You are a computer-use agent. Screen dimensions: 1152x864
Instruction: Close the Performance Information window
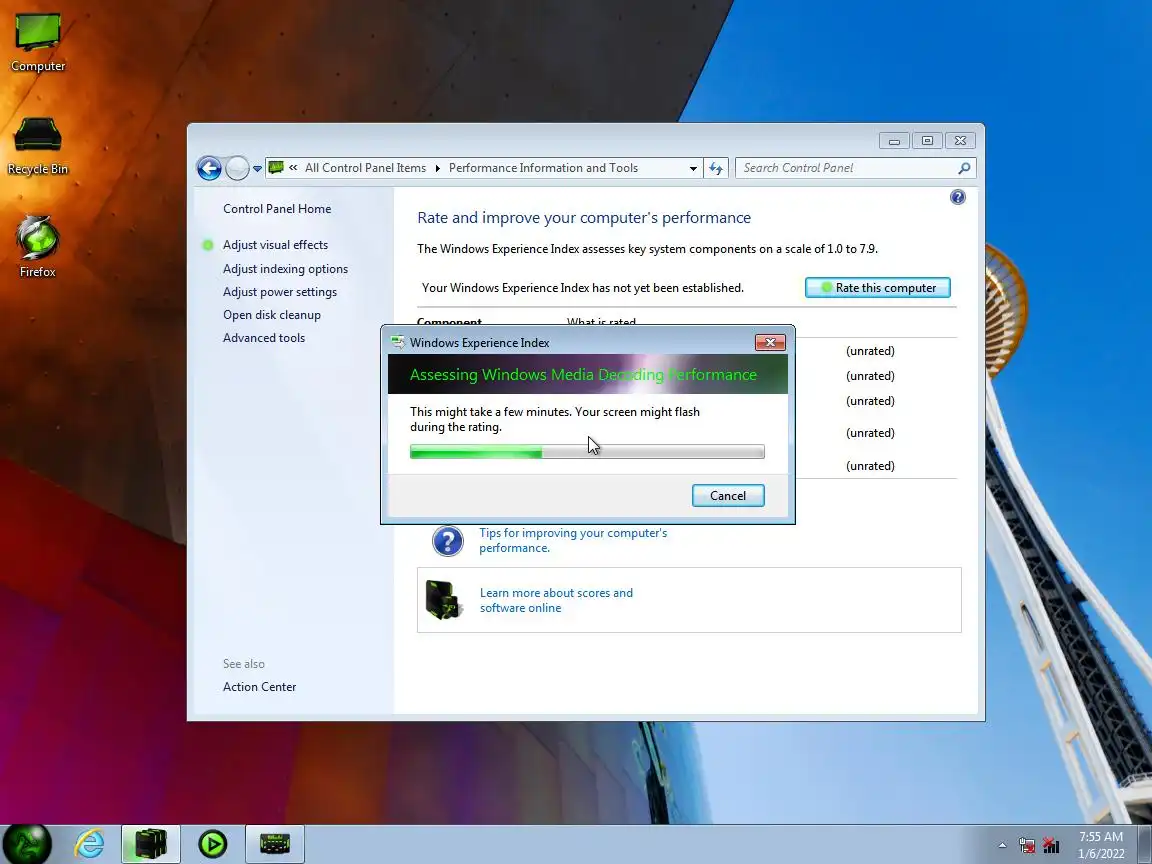(x=960, y=140)
